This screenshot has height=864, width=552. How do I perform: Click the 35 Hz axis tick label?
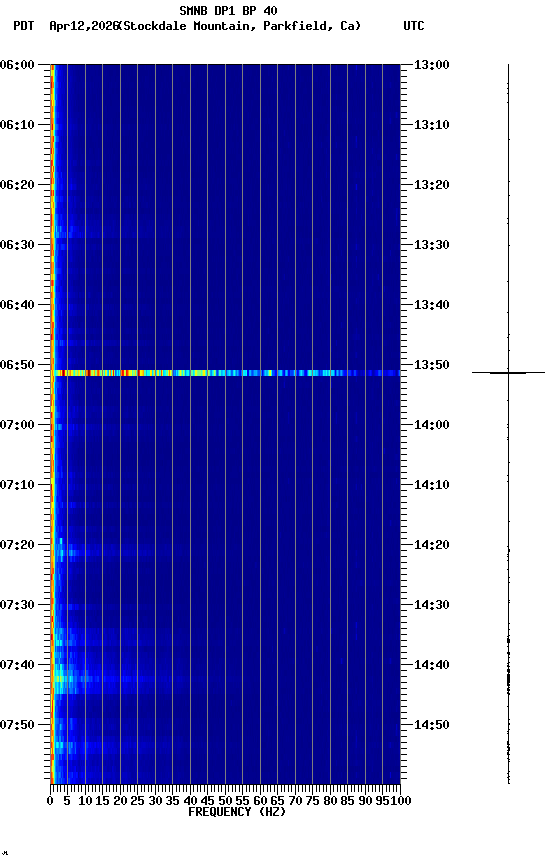pyautogui.click(x=173, y=802)
